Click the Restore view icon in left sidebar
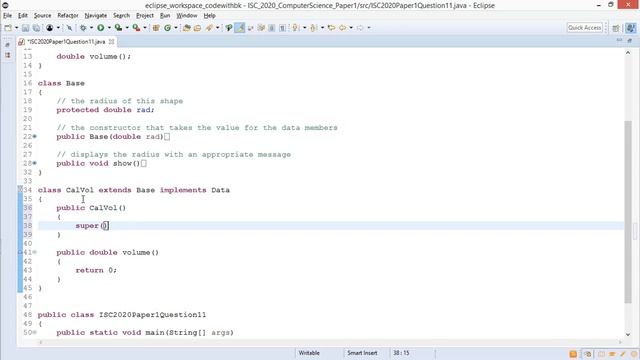The height and width of the screenshot is (360, 640). click(x=7, y=44)
